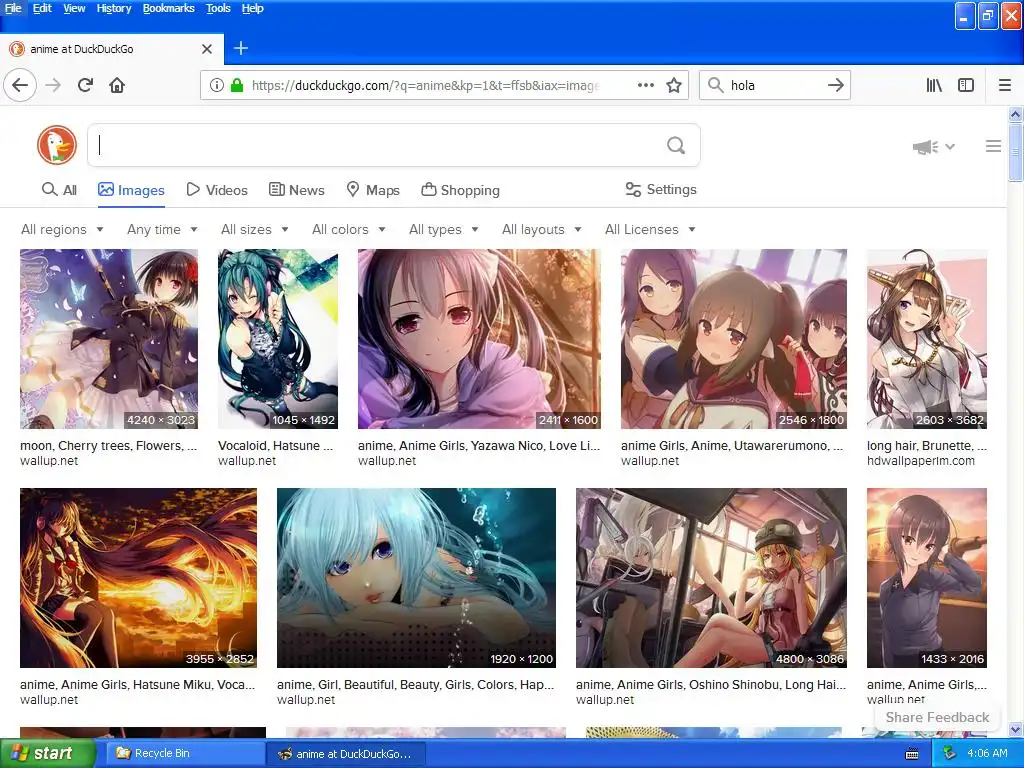Submit search bar query with arrow
The width and height of the screenshot is (1024, 768).
tap(835, 85)
